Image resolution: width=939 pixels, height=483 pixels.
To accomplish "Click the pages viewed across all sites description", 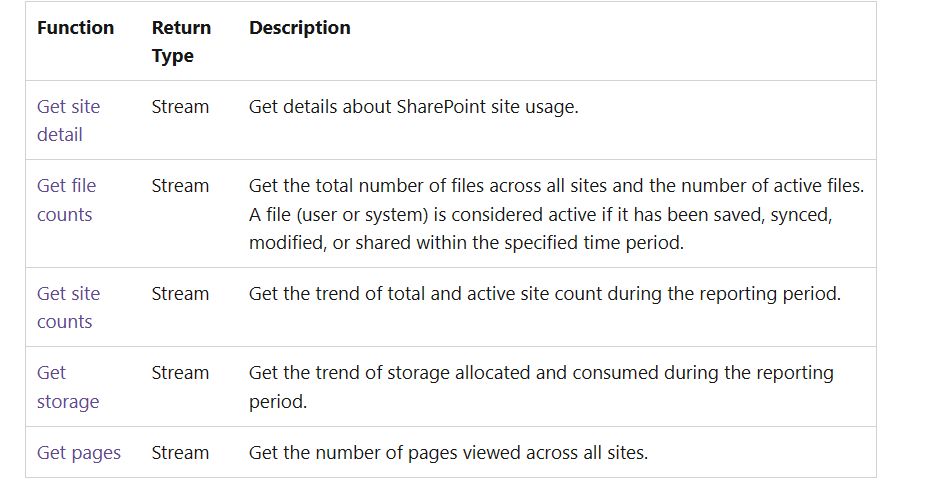I will point(448,452).
